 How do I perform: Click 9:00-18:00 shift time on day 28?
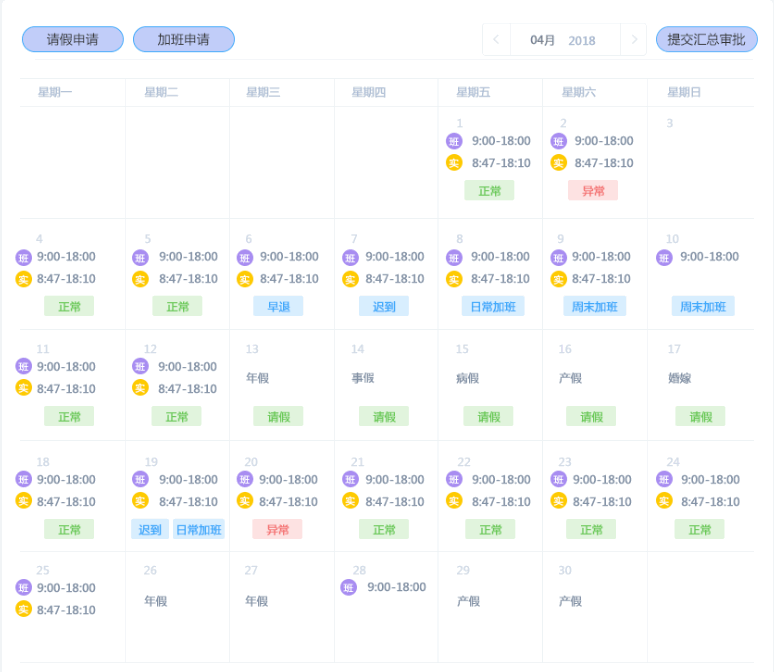coord(396,587)
